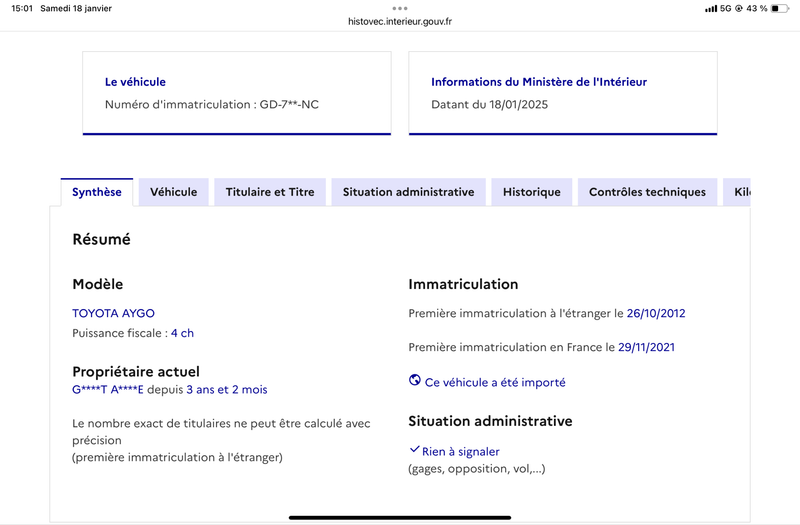Tap the 15:01 clock in status bar
Screen dimensions: 800x525
tap(22, 8)
